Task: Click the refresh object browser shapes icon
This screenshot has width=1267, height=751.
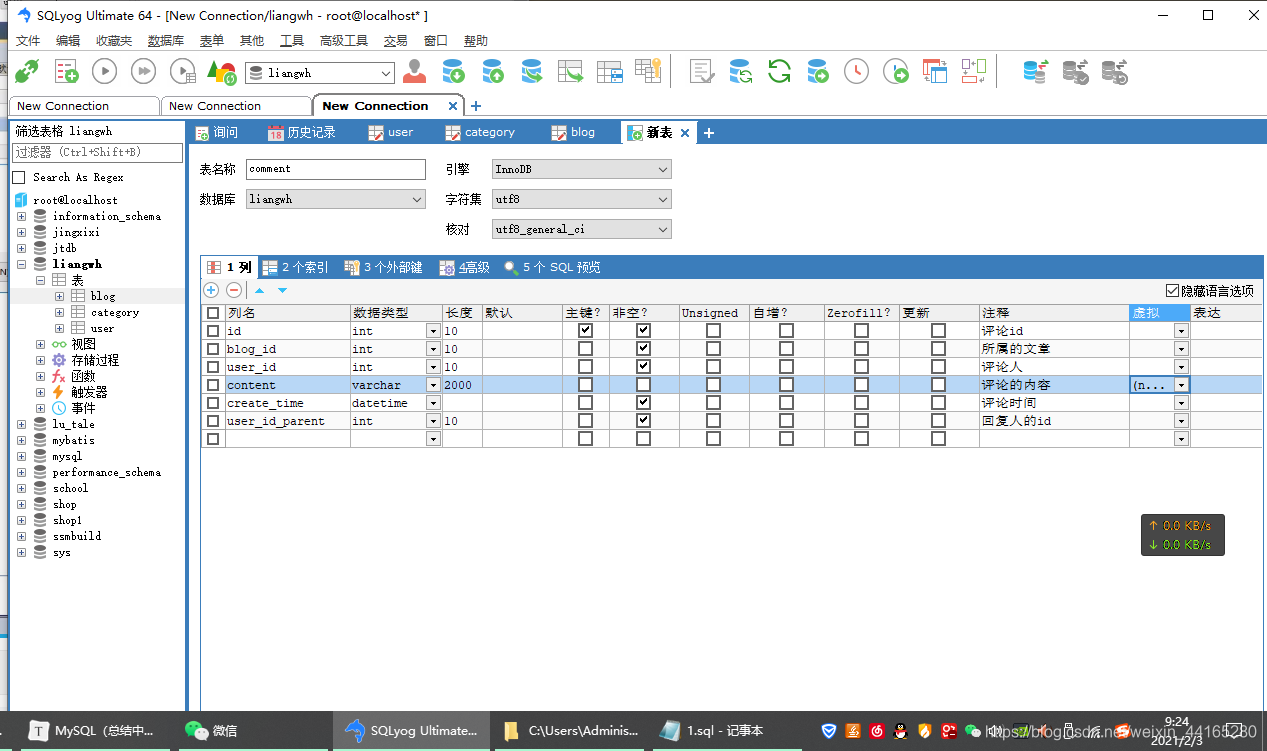Action: 221,71
